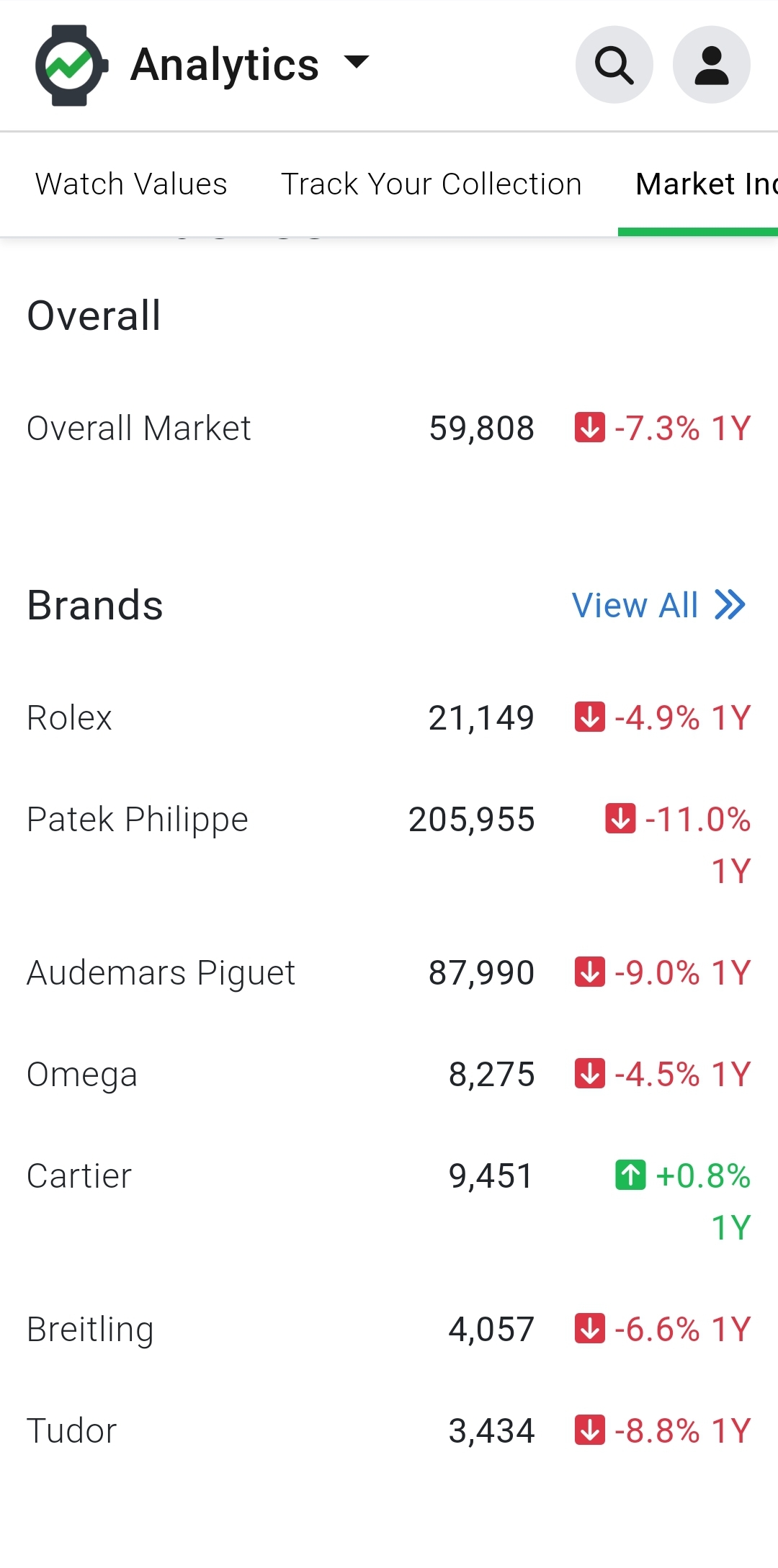Viewport: 778px width, 1568px height.
Task: Expand the Analytics dropdown arrow
Action: 357,62
